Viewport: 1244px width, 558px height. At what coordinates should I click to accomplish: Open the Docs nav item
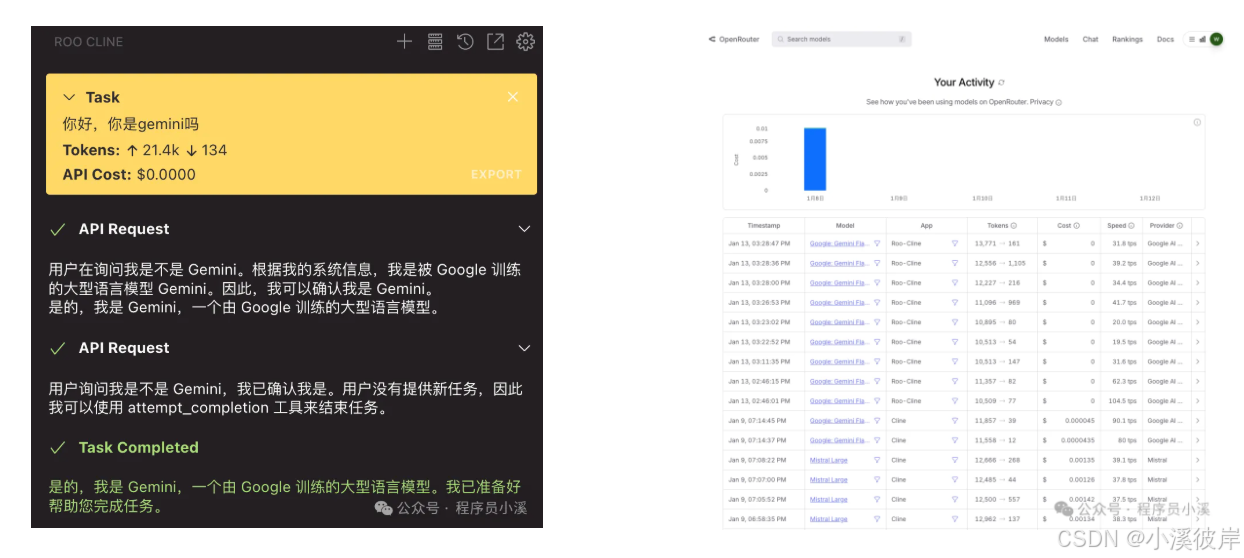click(1165, 39)
